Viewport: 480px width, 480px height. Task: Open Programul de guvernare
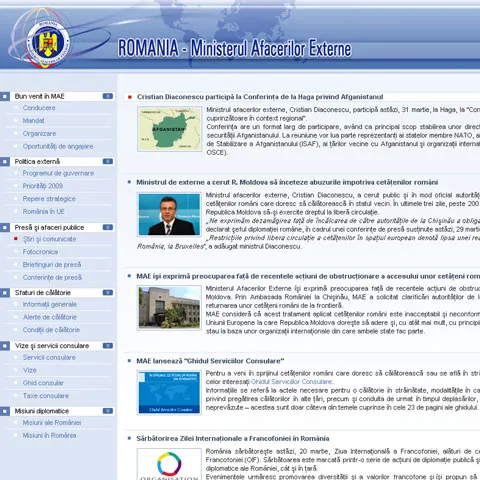click(58, 173)
